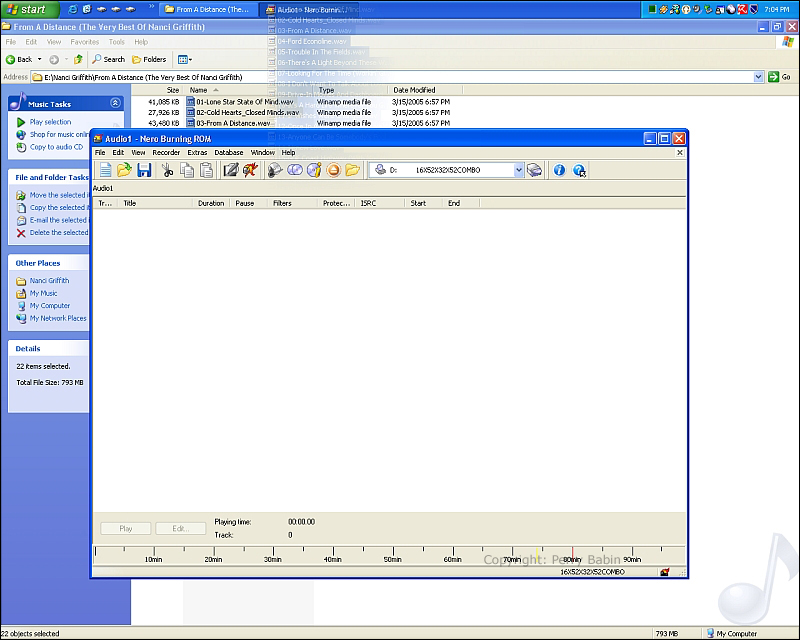Image resolution: width=800 pixels, height=640 pixels.
Task: Click the Explorer address path field
Action: click(391, 77)
